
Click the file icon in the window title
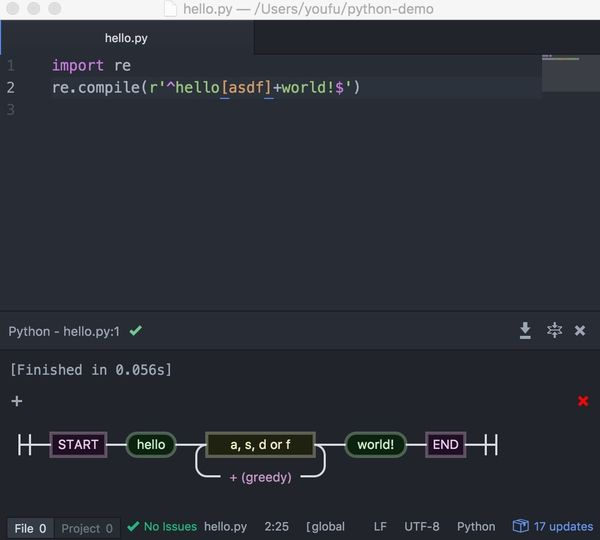tap(170, 9)
